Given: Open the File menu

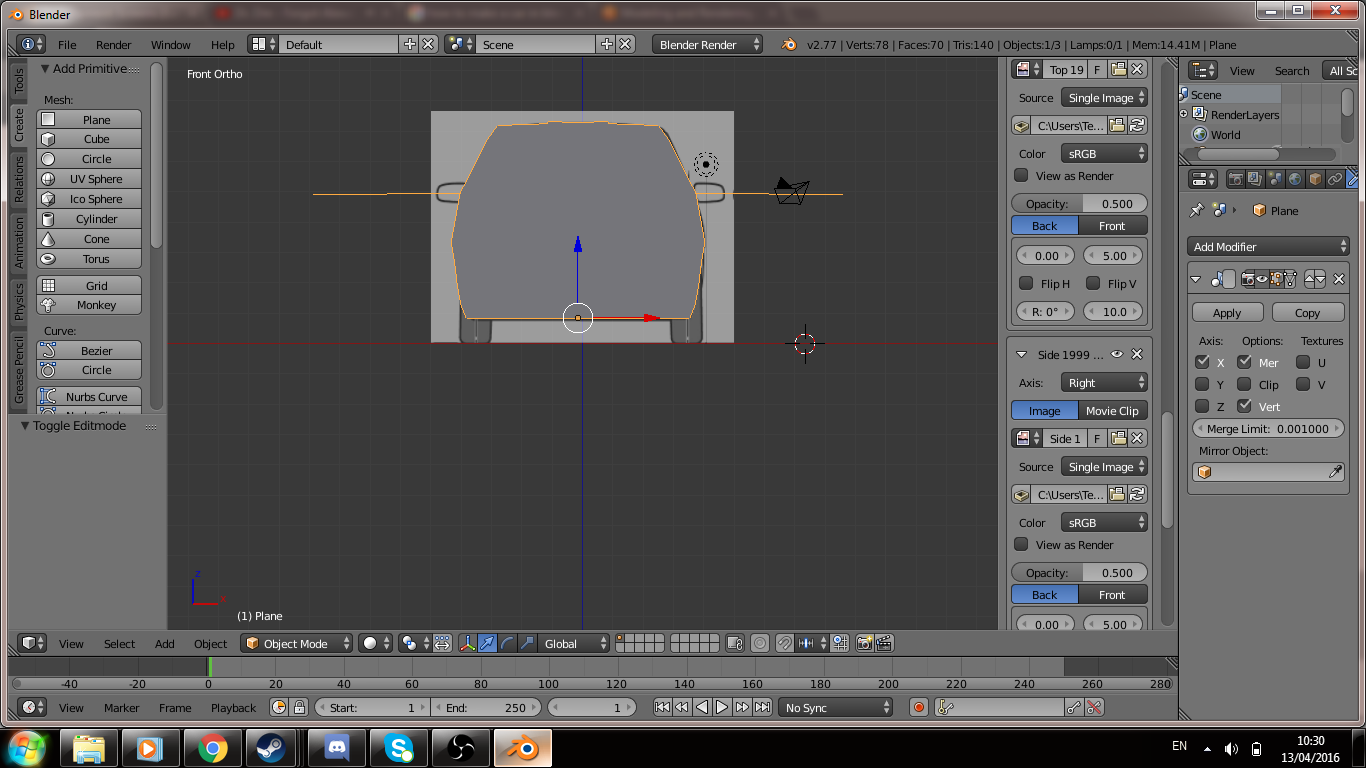Looking at the screenshot, I should (x=67, y=45).
